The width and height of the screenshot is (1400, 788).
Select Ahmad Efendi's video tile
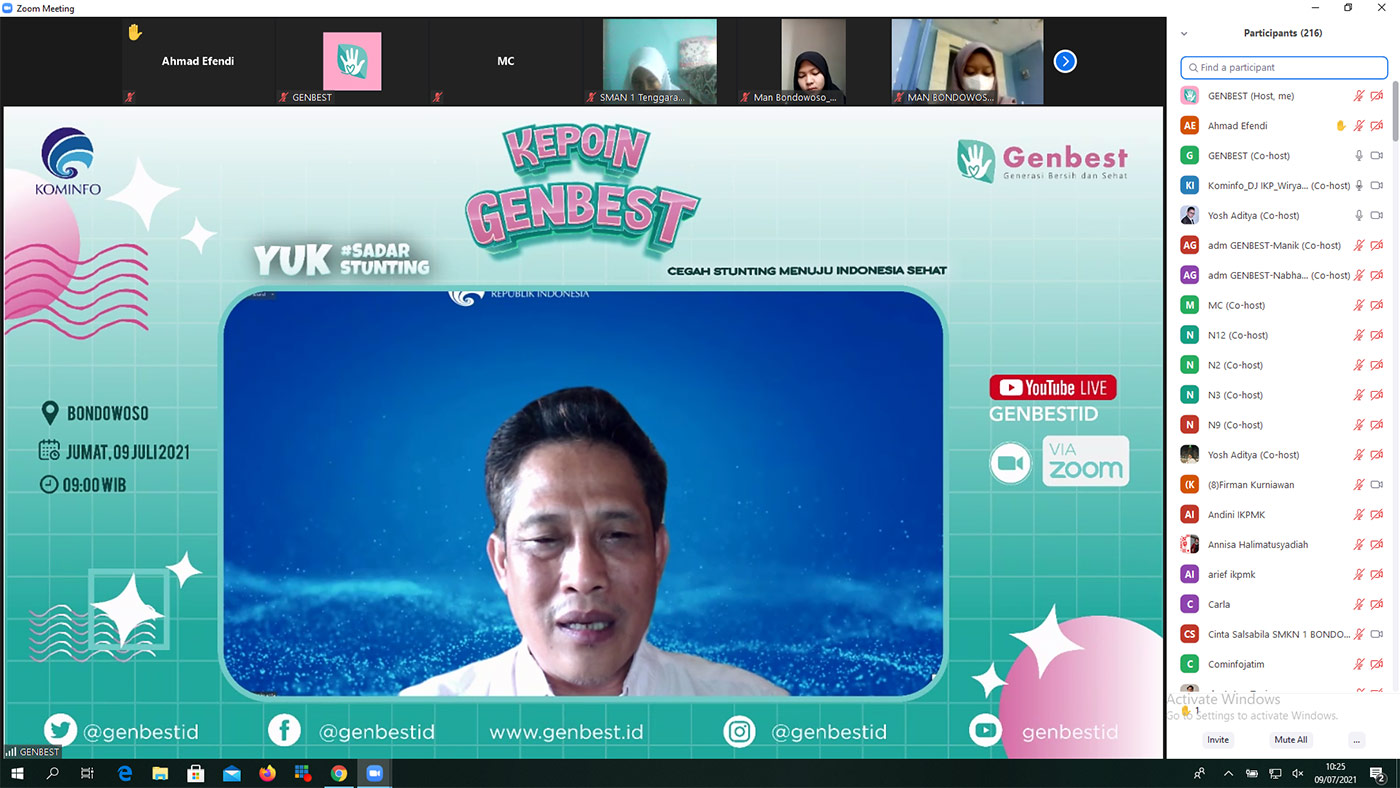(x=198, y=61)
